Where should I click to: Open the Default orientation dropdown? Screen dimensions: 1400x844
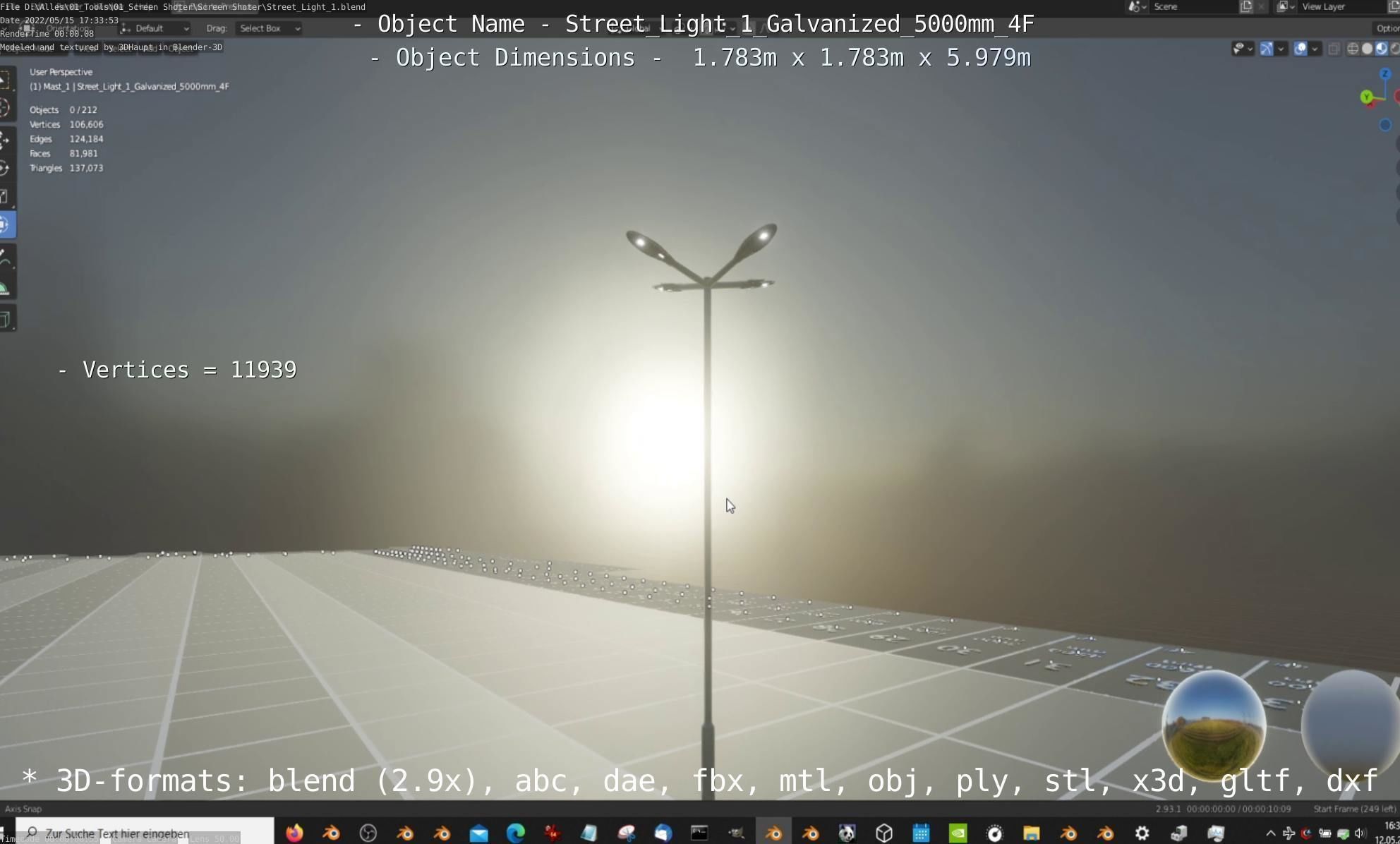[x=155, y=28]
